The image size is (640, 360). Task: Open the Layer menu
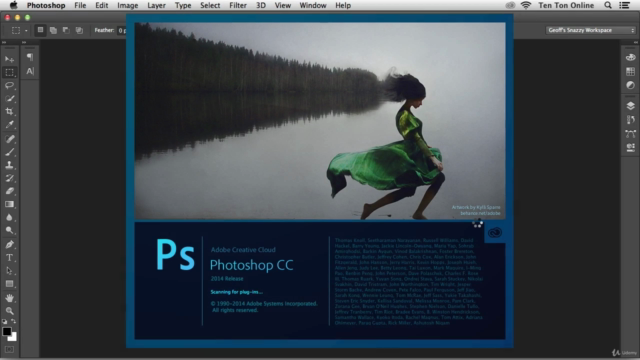(x=156, y=5)
